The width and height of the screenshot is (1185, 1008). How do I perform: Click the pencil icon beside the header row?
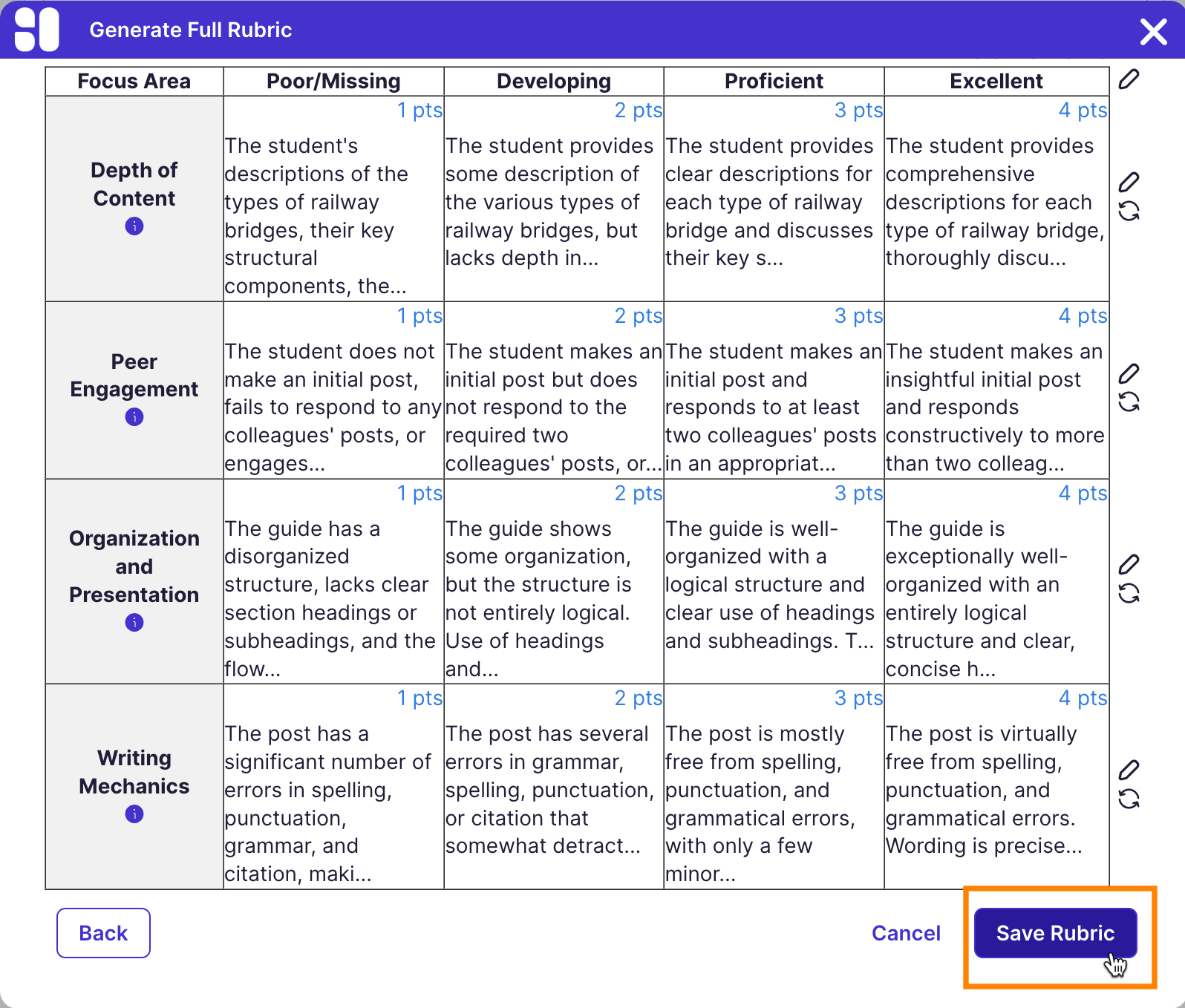pos(1129,79)
